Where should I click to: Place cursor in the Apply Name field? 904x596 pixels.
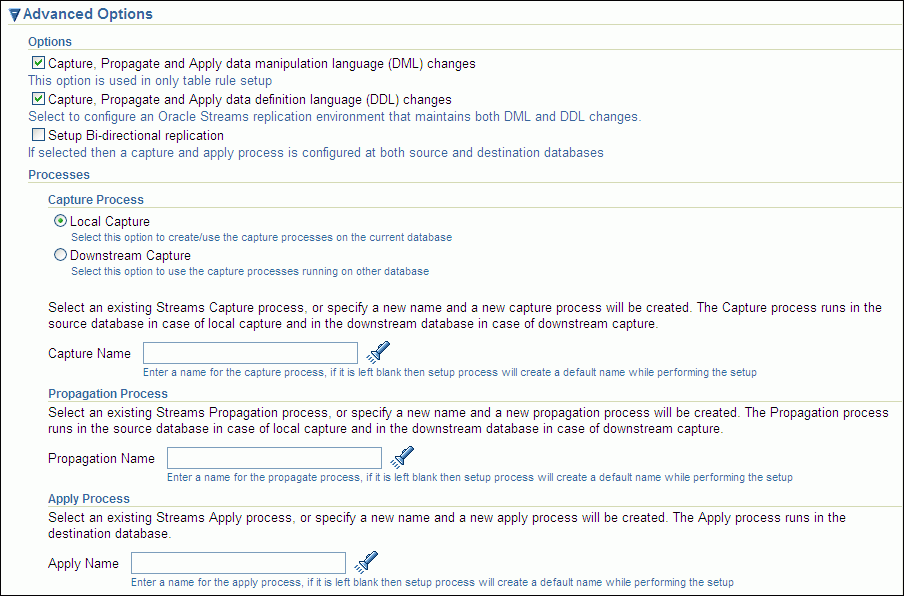click(238, 563)
